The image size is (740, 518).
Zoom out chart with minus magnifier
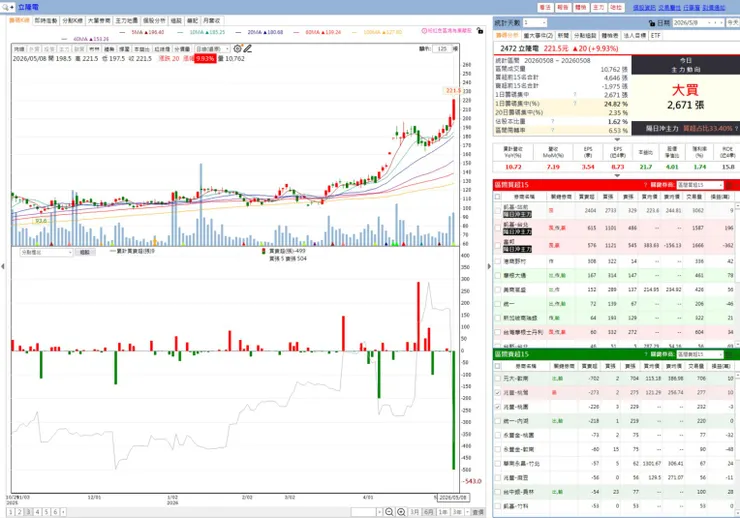389,512
